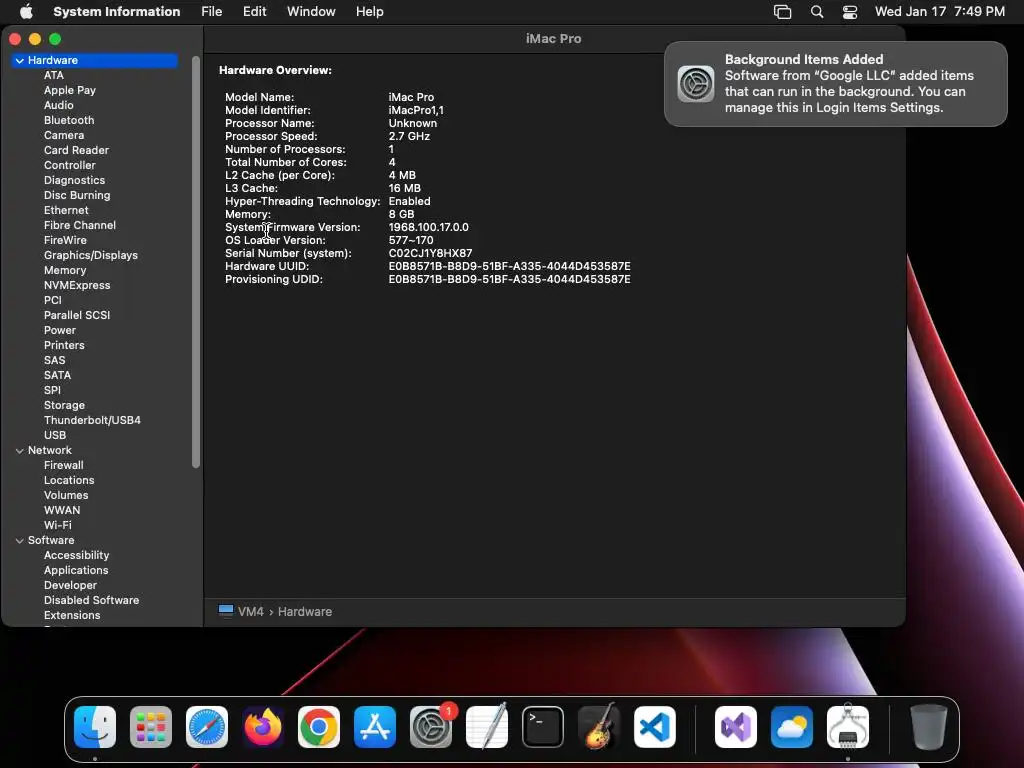Image resolution: width=1024 pixels, height=768 pixels.
Task: Select ATA in the sidebar
Action: 54,75
